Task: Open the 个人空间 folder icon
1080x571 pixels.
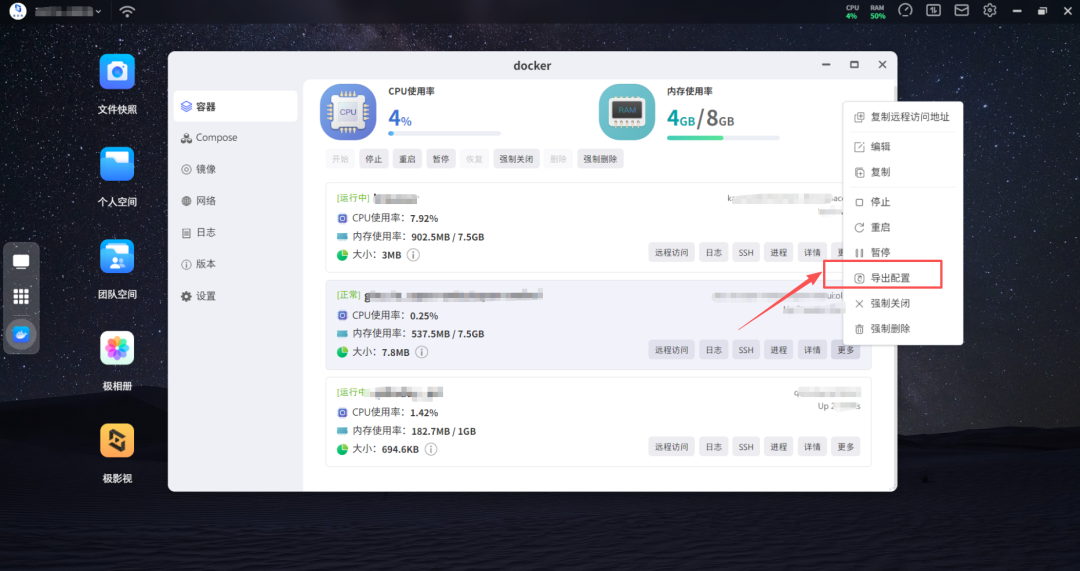Action: point(117,164)
